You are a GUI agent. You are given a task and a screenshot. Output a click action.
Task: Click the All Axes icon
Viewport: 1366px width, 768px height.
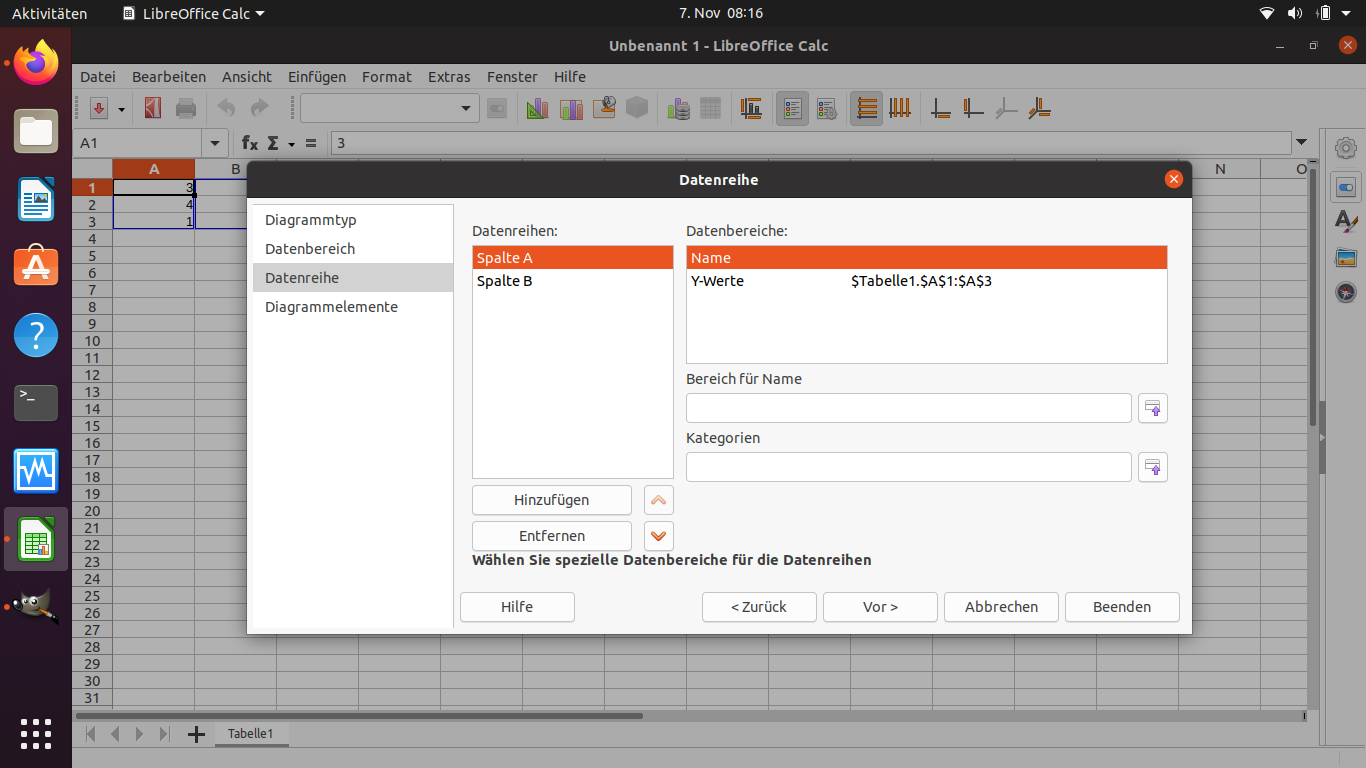pos(1040,108)
